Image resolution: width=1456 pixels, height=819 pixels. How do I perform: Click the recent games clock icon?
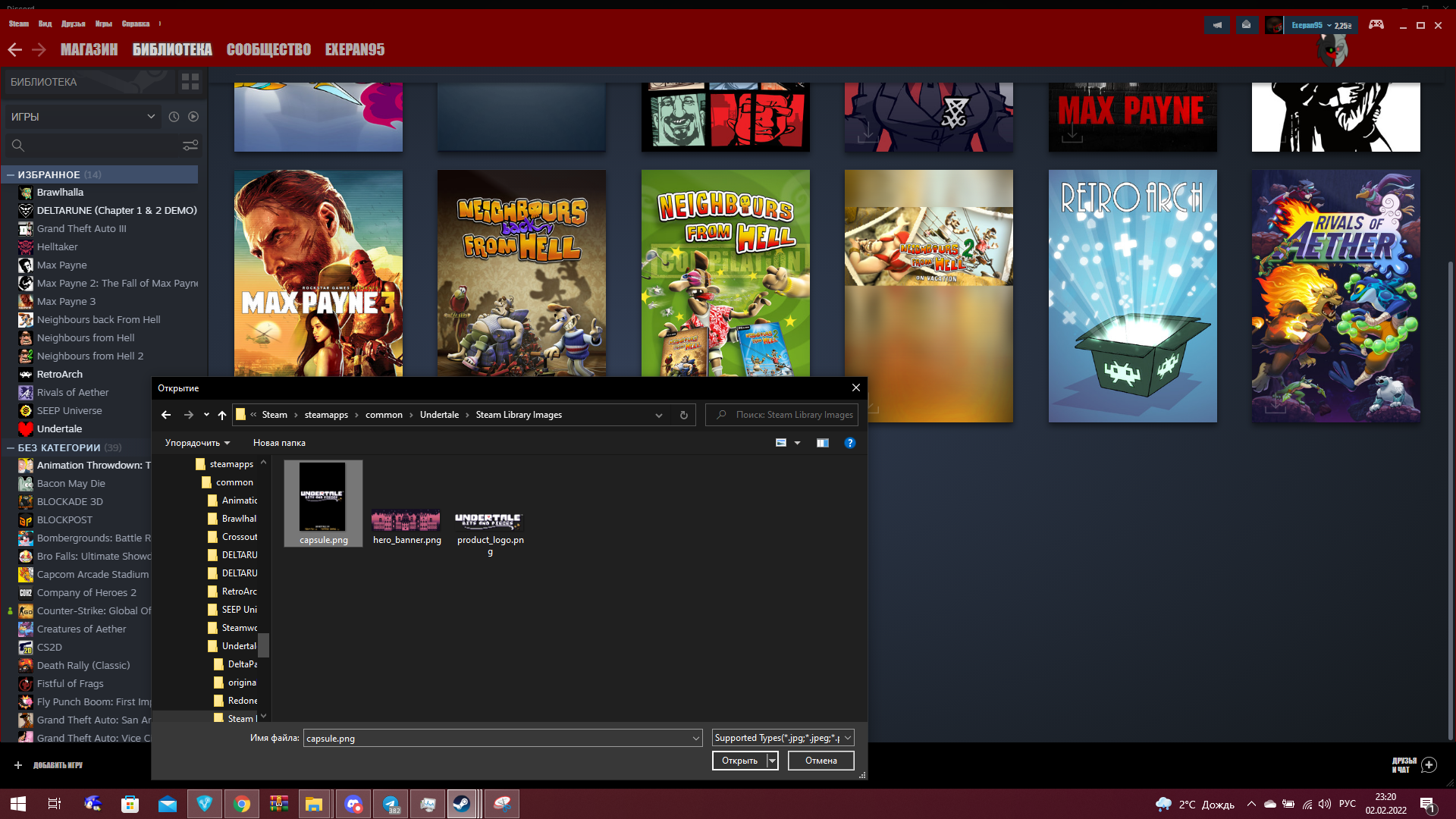point(174,117)
